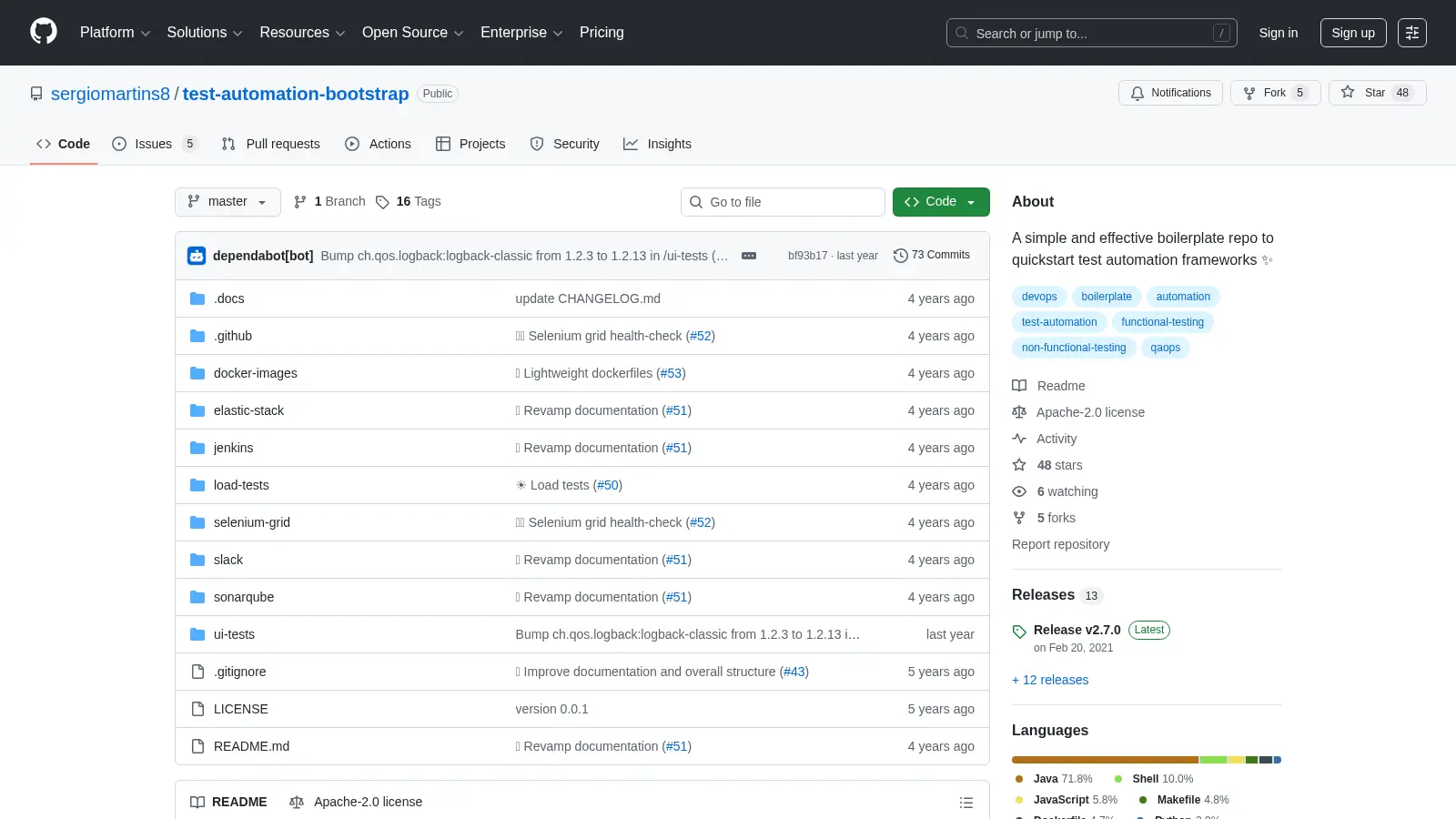Click the selenium-grid folder icon

(197, 522)
